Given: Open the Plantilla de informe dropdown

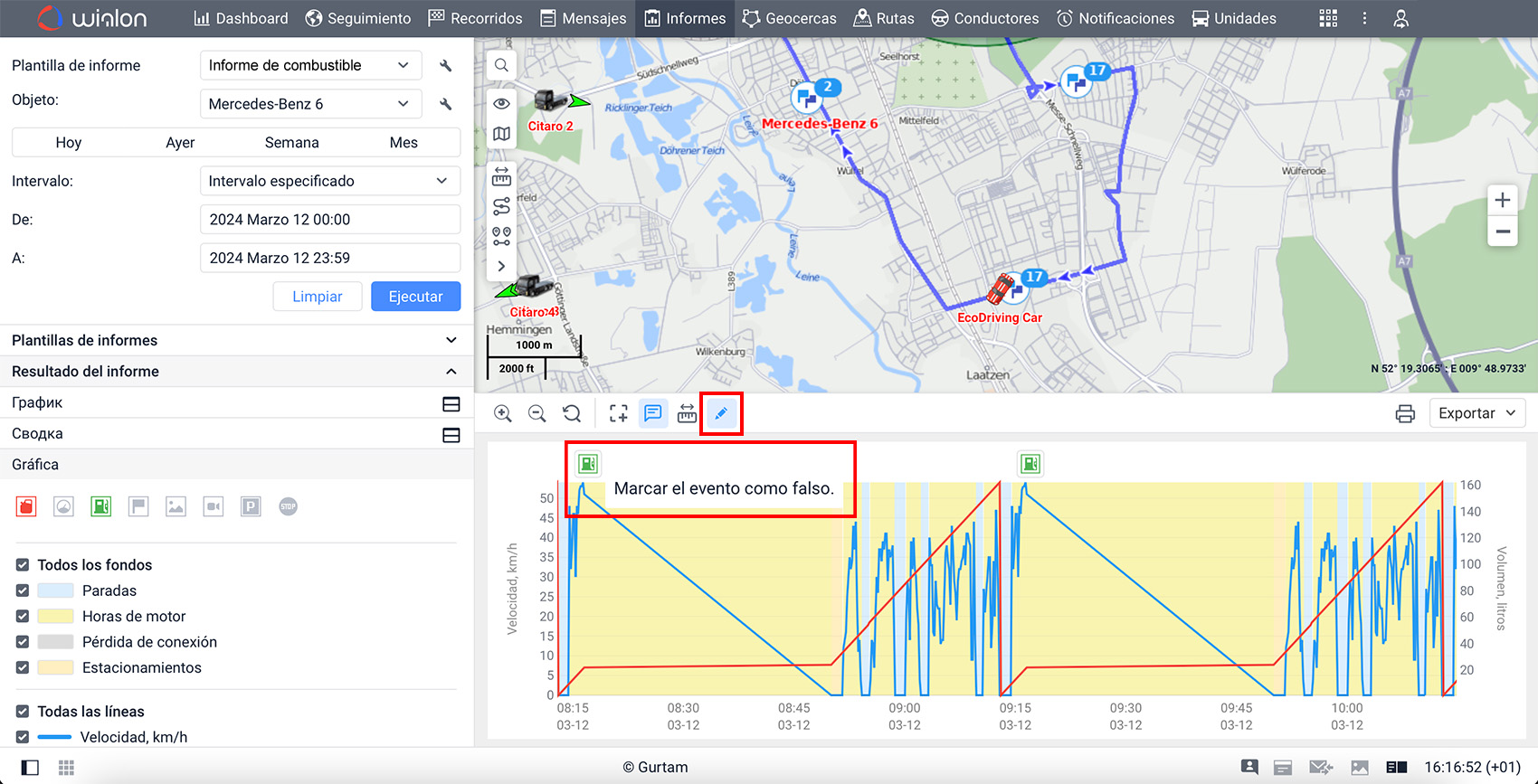Looking at the screenshot, I should click(309, 65).
